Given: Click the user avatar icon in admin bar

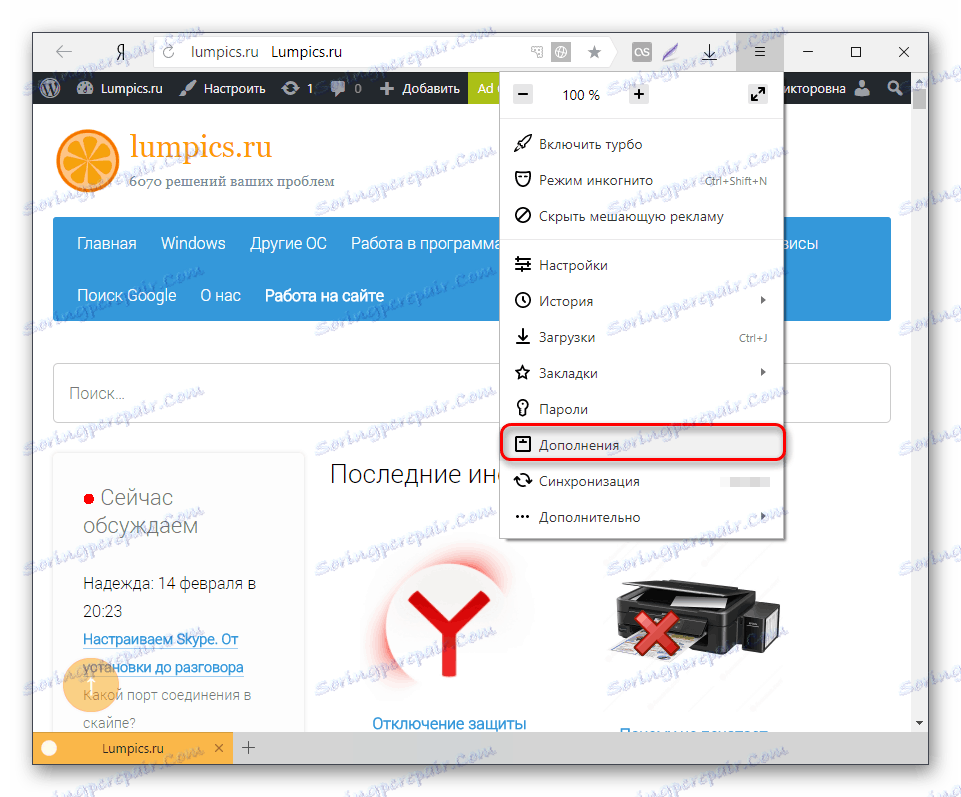Looking at the screenshot, I should click(862, 88).
